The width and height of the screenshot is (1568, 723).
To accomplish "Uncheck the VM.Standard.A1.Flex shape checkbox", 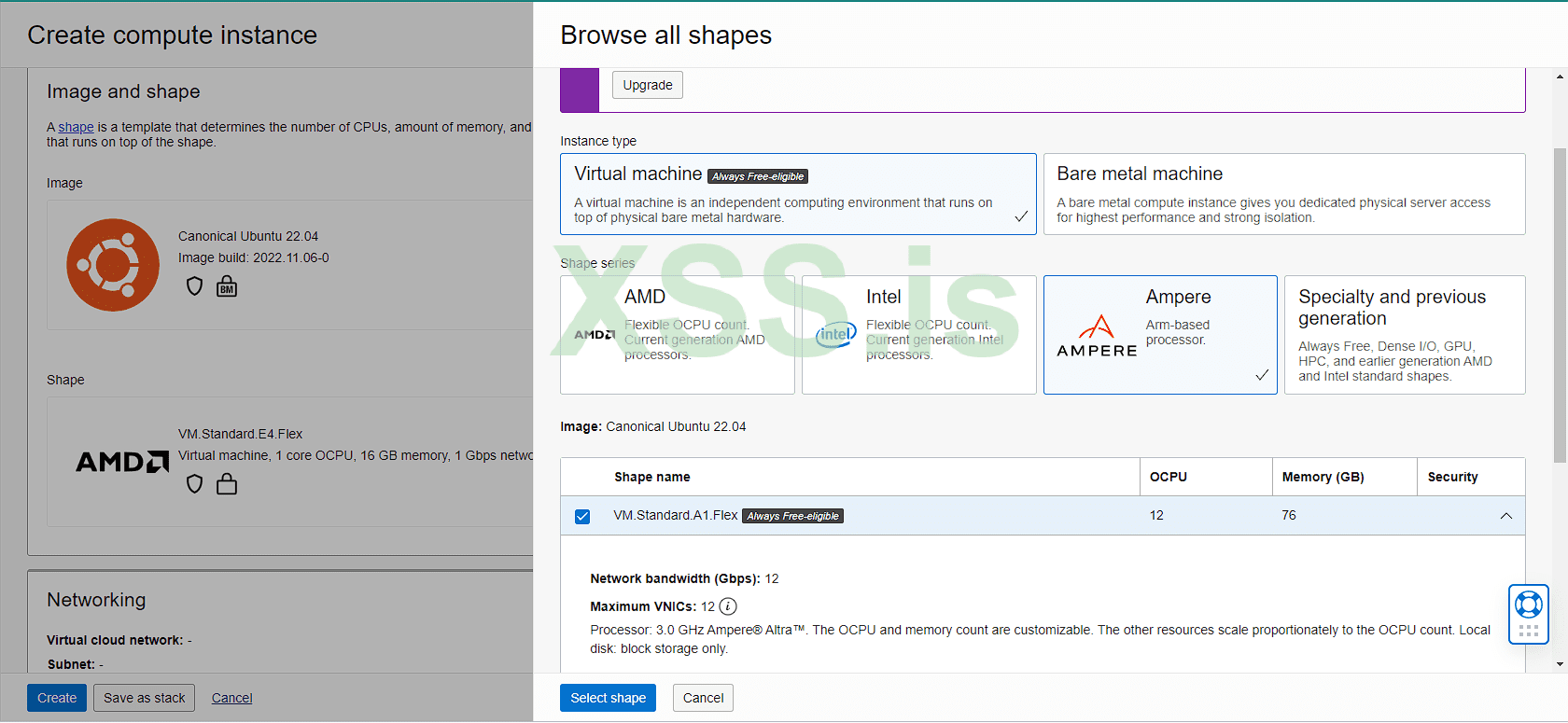I will (x=582, y=516).
